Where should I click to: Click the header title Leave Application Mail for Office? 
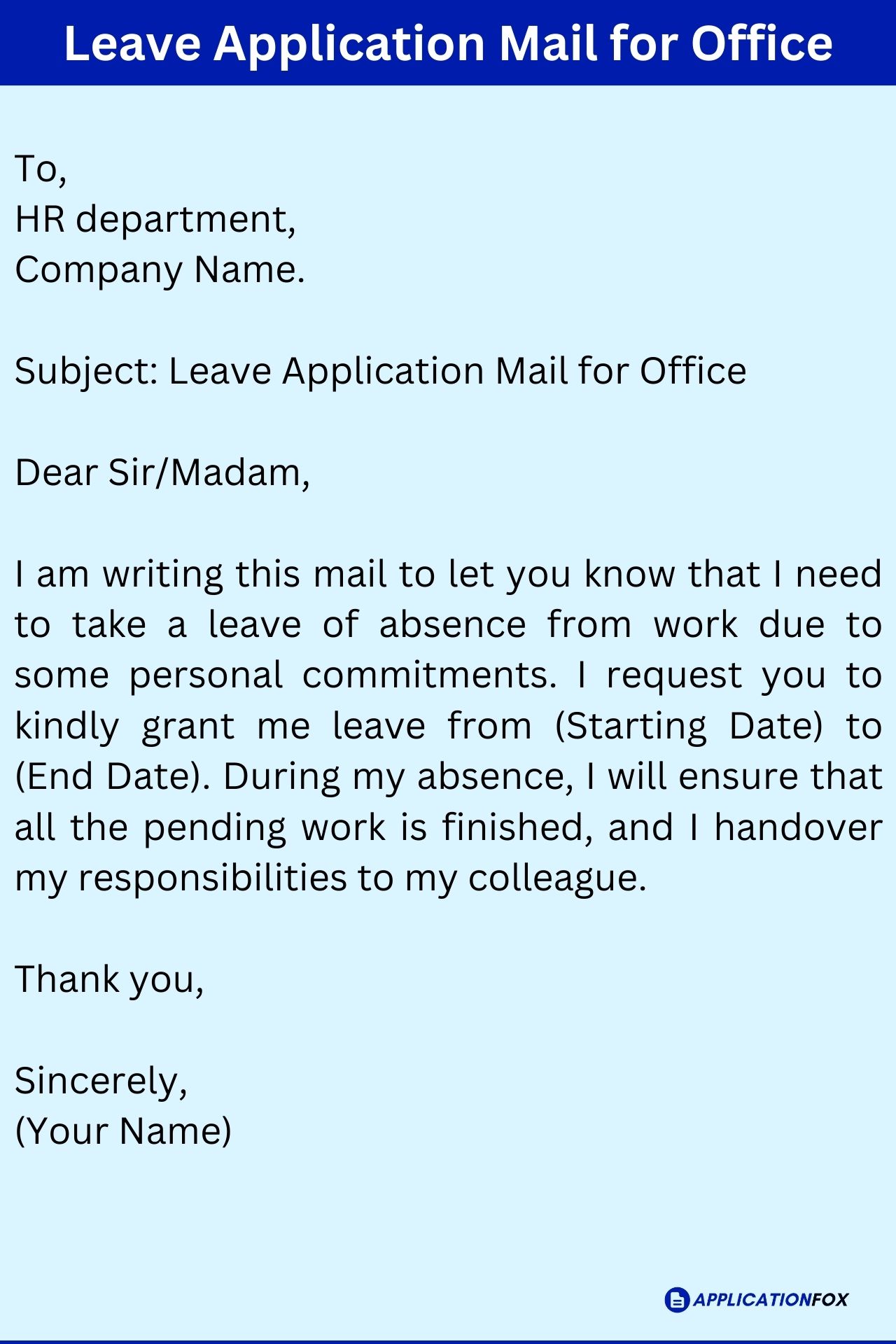click(x=448, y=43)
